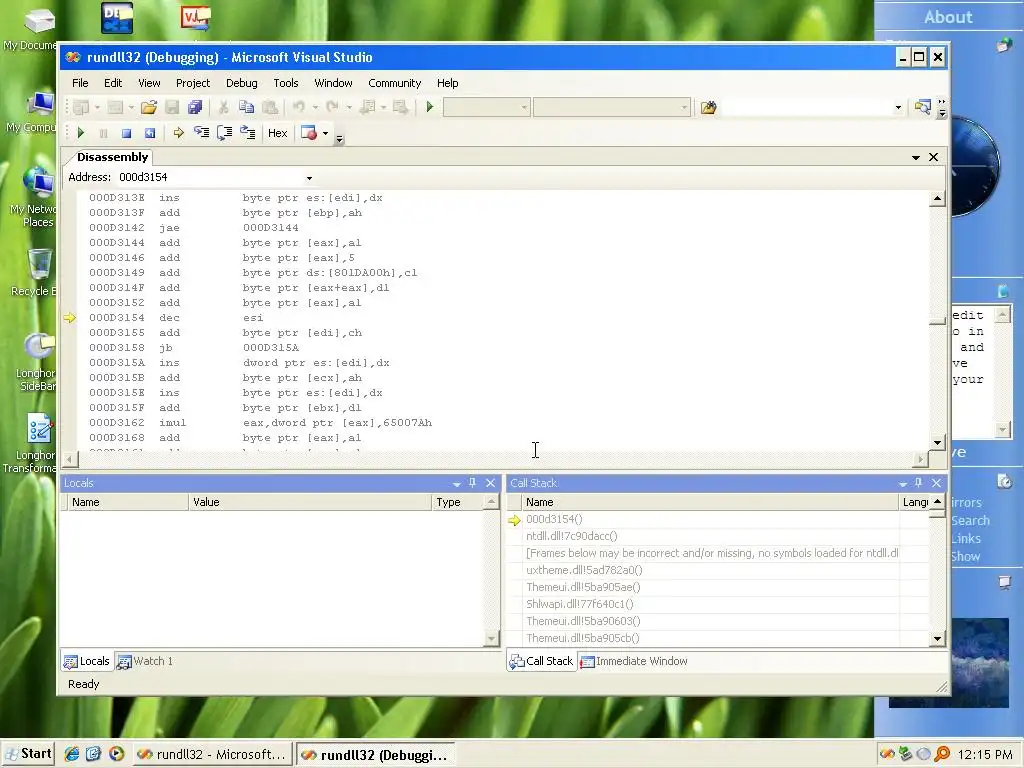
Task: Click the Windows Start button
Action: point(29,754)
